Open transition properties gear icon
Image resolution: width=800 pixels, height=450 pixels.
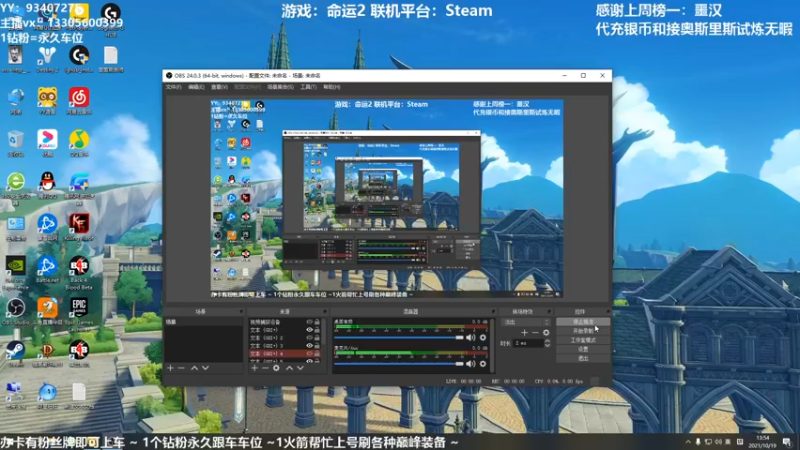pos(546,333)
